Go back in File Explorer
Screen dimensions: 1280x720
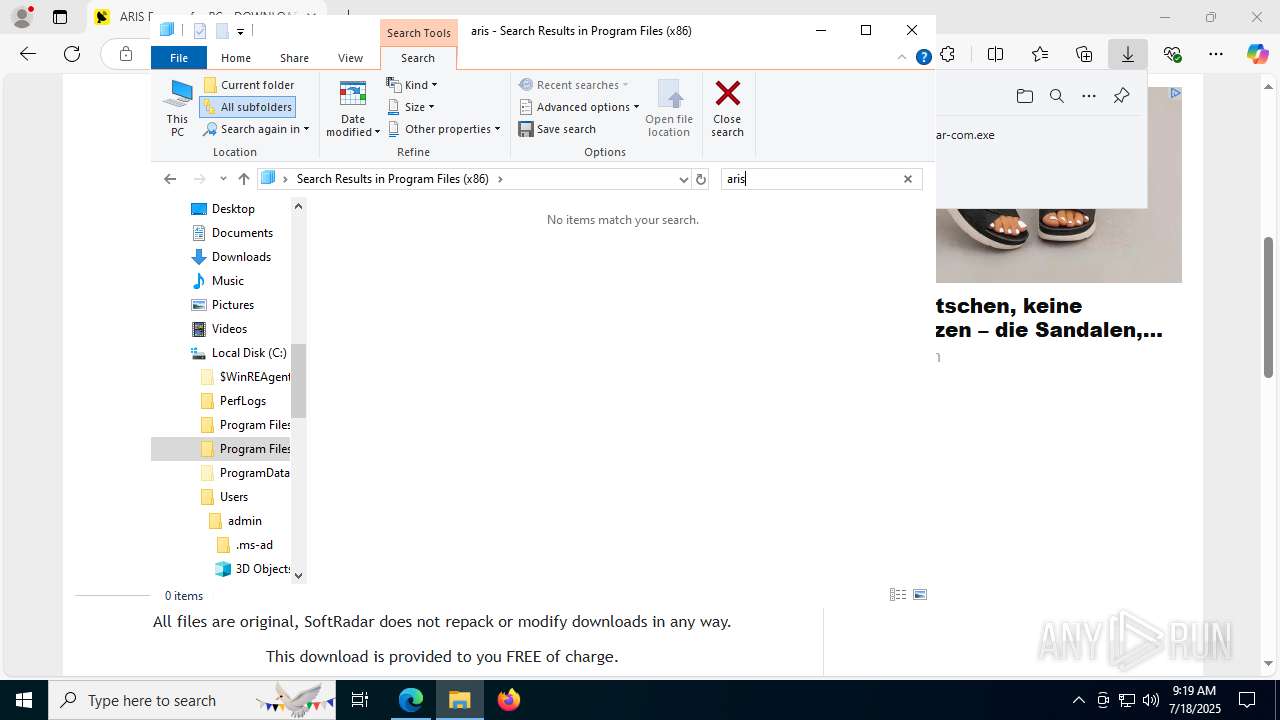click(x=170, y=179)
